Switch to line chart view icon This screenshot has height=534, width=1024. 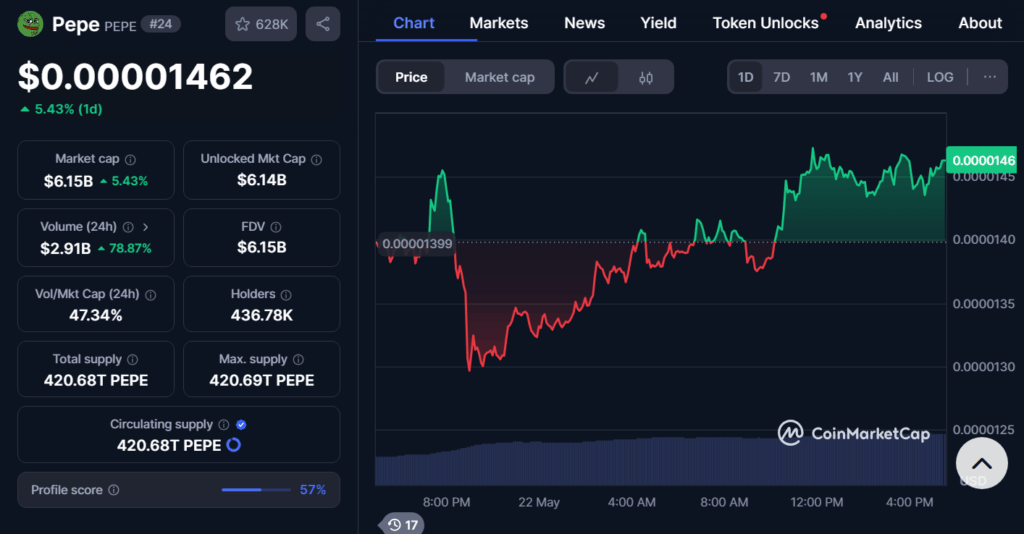coord(592,78)
